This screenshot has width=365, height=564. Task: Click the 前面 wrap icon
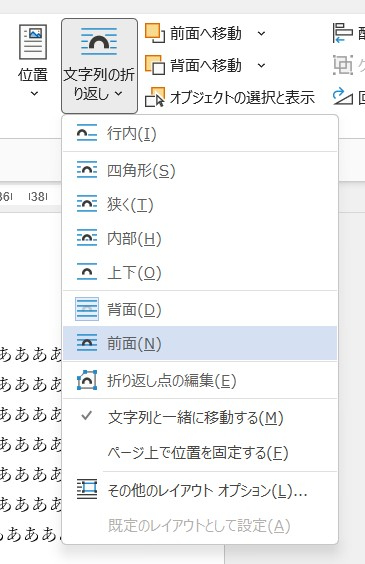(x=87, y=343)
